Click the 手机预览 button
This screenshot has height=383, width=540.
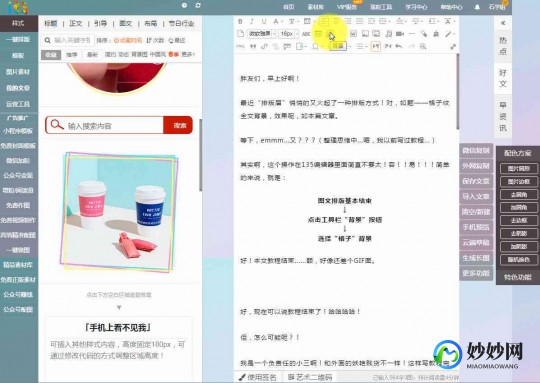pos(476,227)
